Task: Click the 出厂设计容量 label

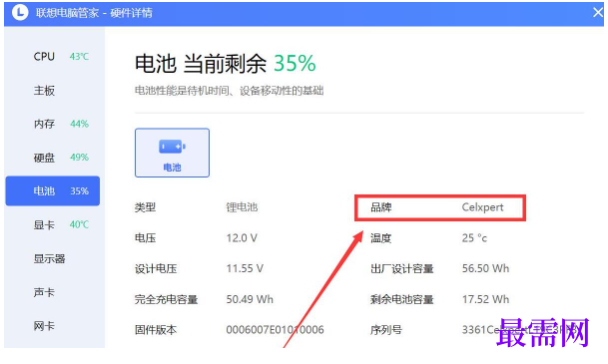Action: [402, 268]
